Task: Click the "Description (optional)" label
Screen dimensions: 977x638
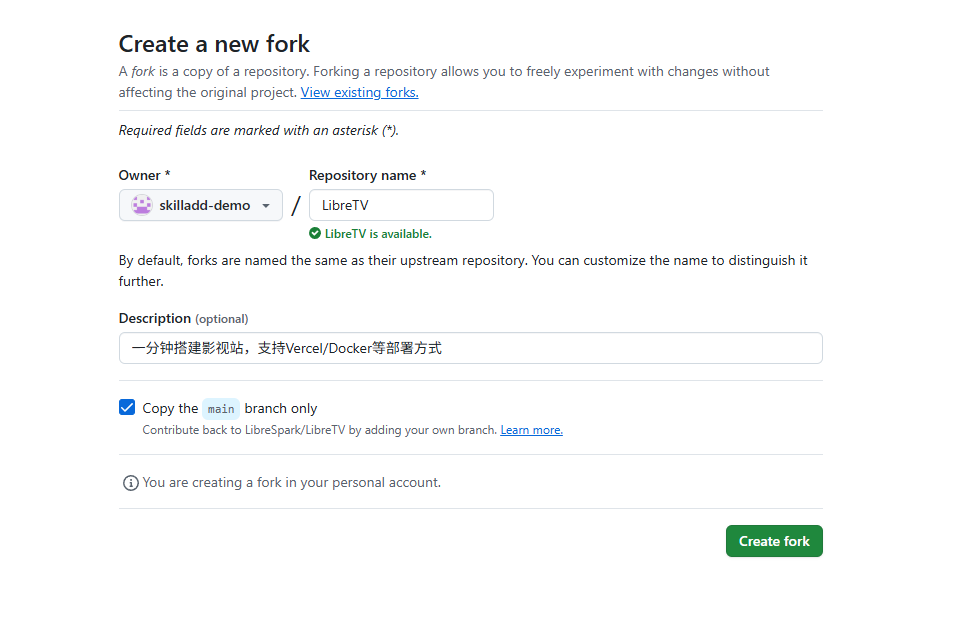Action: coord(183,318)
